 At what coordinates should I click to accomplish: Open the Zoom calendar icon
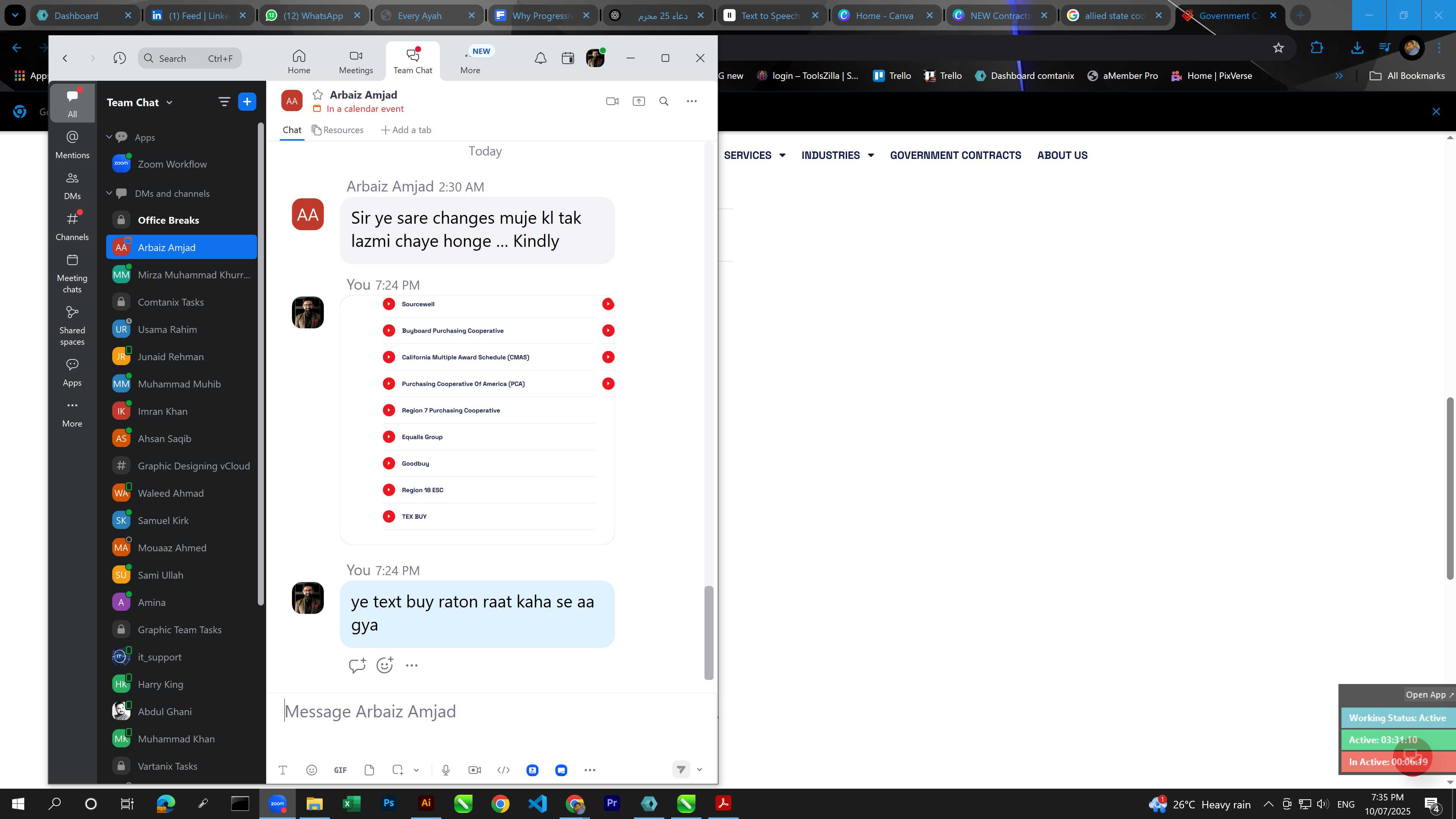568,58
